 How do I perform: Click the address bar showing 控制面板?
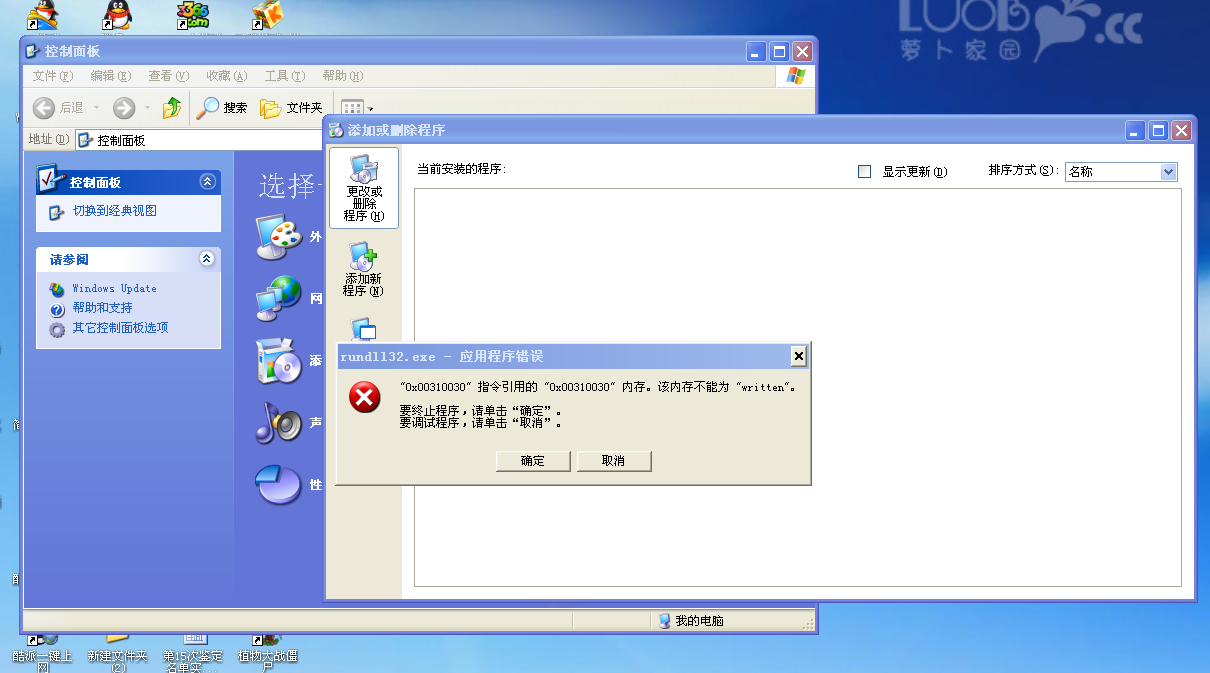tap(200, 140)
